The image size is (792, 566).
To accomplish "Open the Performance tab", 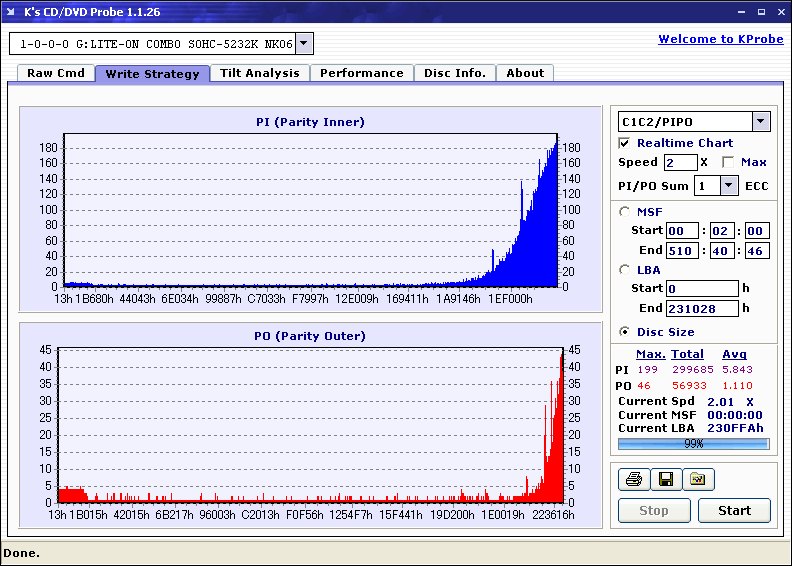I will [362, 73].
